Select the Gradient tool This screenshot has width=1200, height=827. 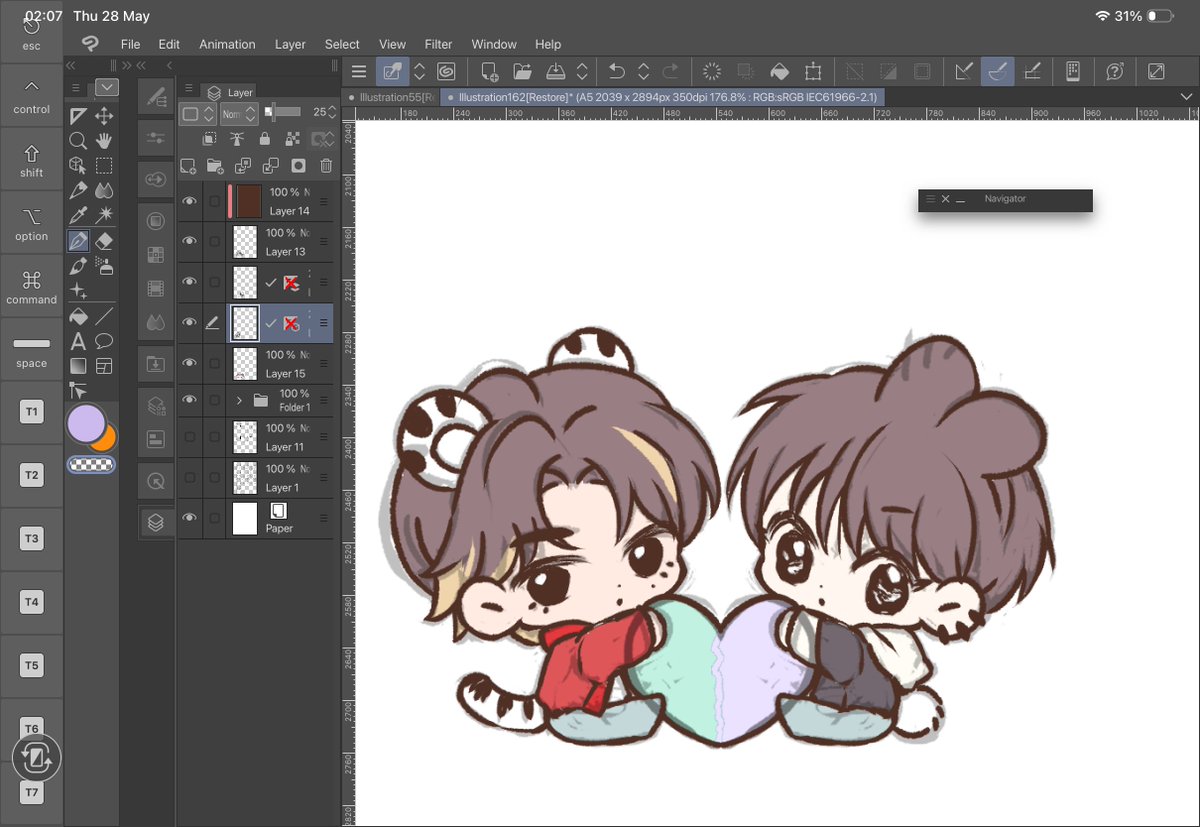pos(78,366)
